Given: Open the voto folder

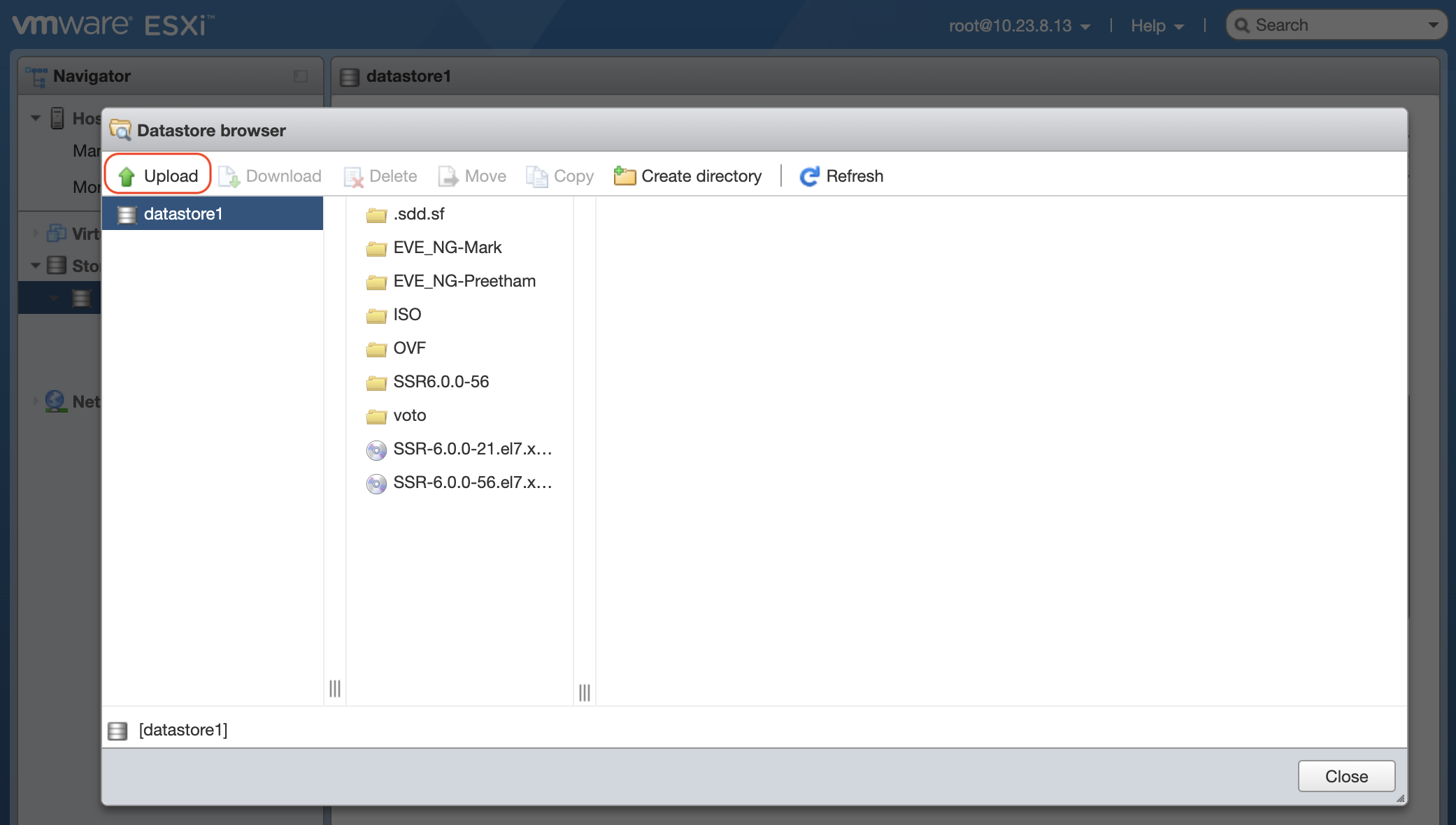Looking at the screenshot, I should click(409, 415).
